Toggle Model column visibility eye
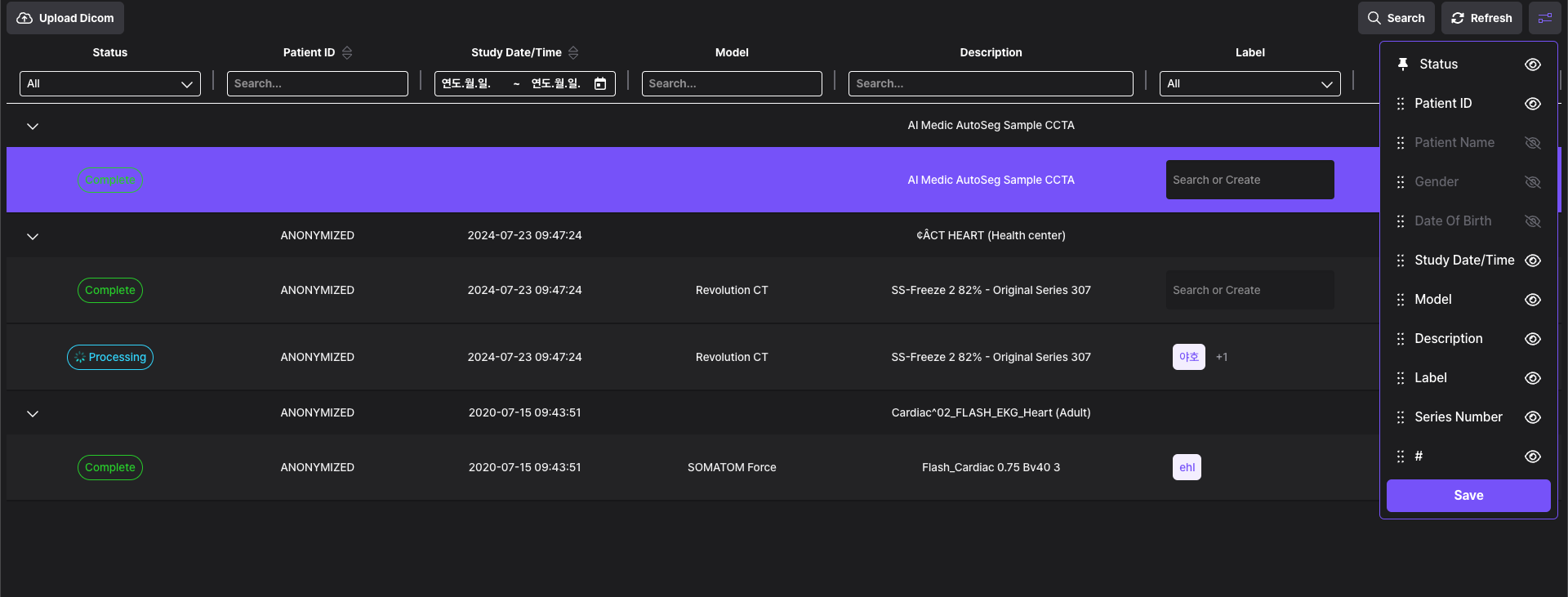 pyautogui.click(x=1533, y=300)
